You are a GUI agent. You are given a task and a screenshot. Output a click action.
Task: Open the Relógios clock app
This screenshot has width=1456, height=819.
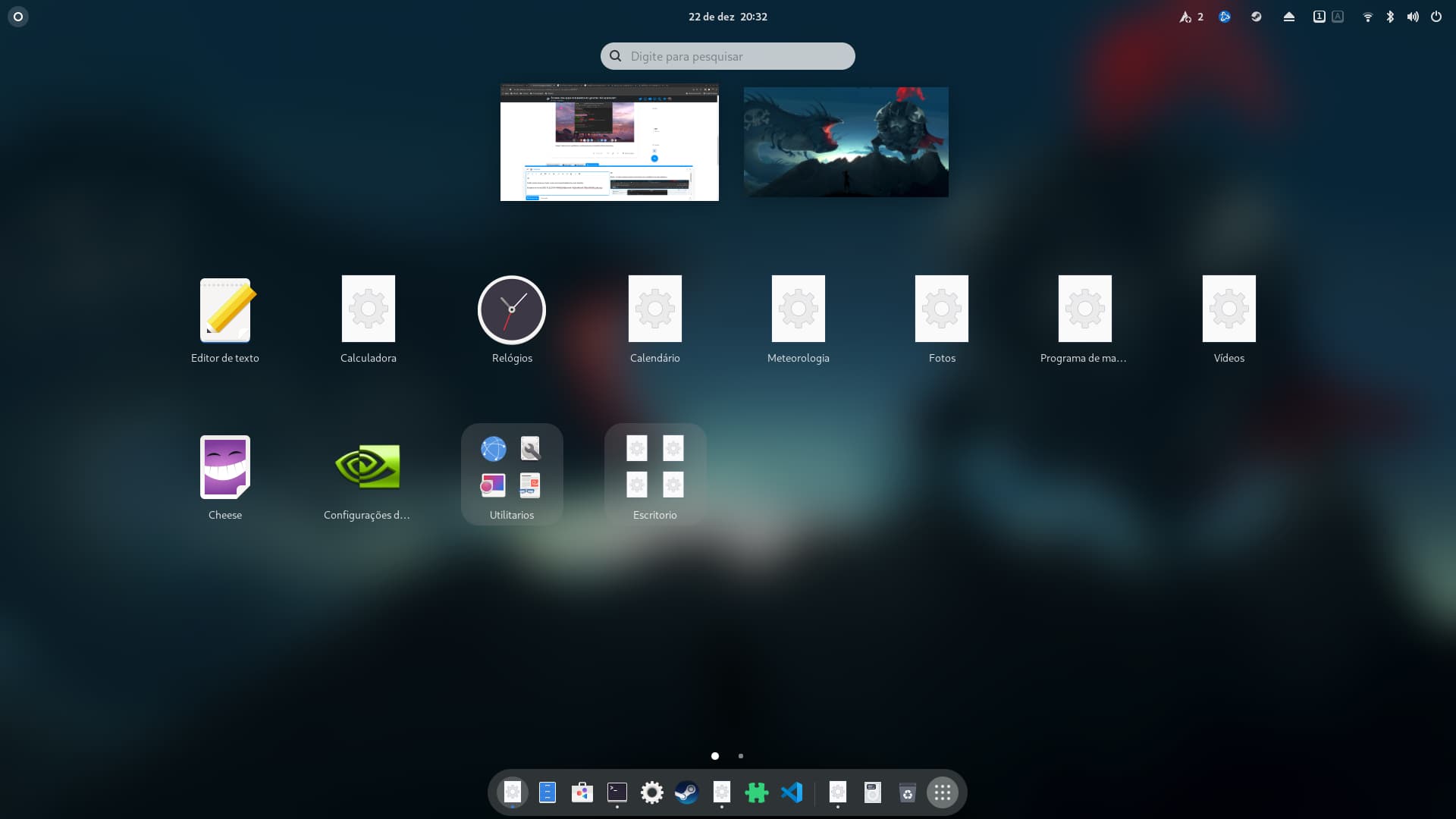click(512, 309)
